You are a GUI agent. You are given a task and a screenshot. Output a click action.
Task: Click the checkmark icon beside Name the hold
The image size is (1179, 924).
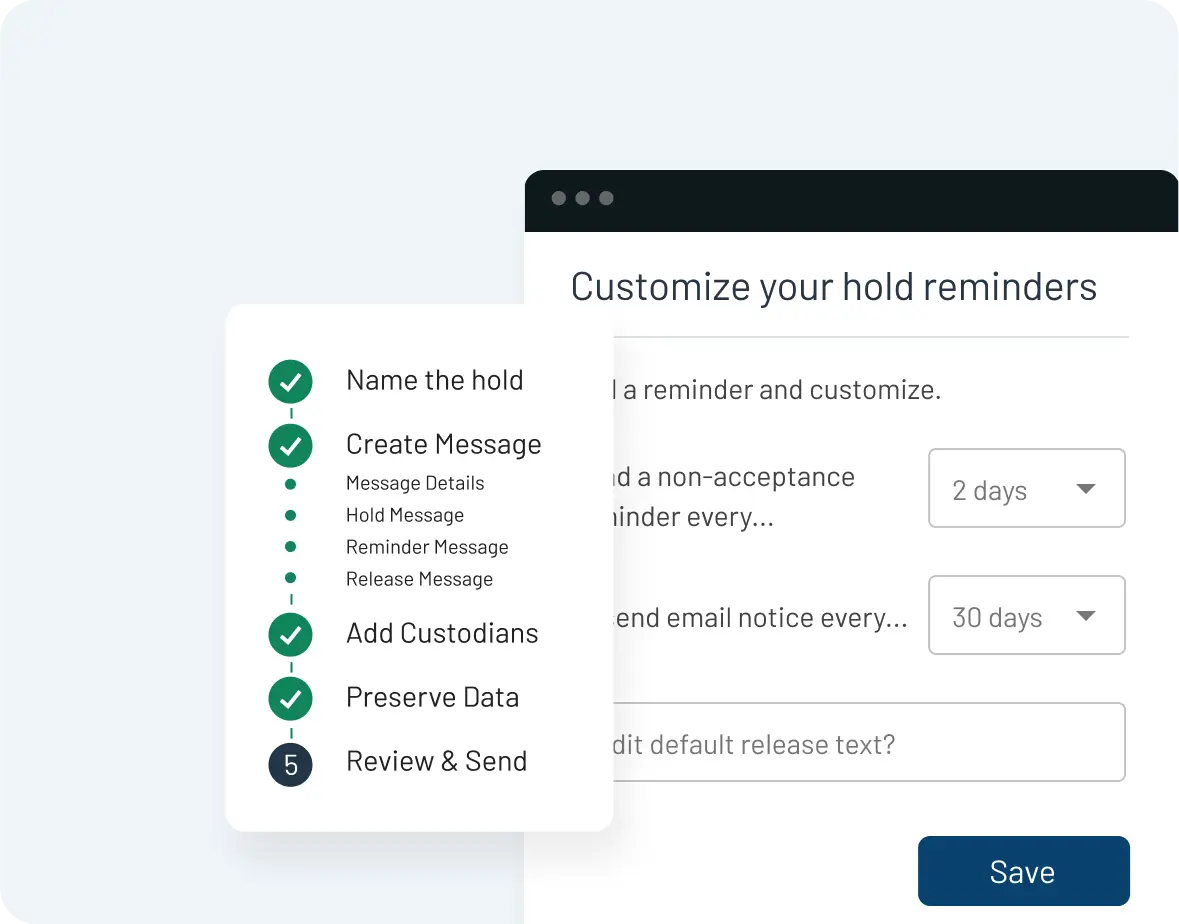[x=290, y=381]
